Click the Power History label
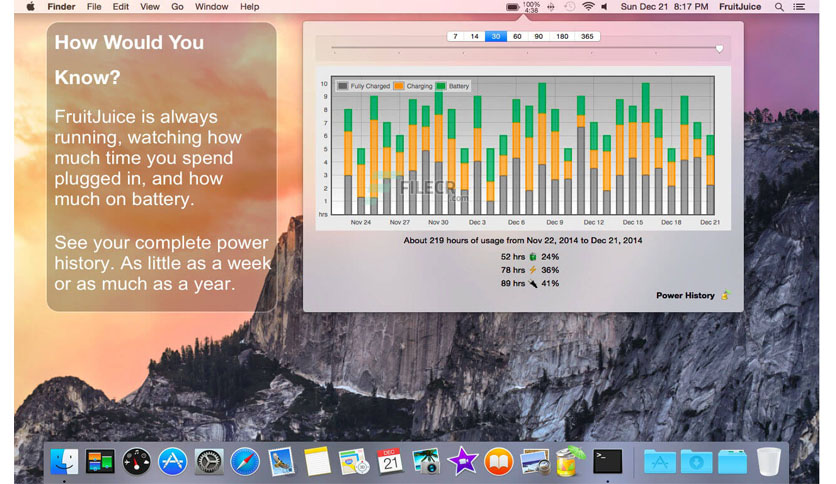The width and height of the screenshot is (836, 484). (x=685, y=295)
